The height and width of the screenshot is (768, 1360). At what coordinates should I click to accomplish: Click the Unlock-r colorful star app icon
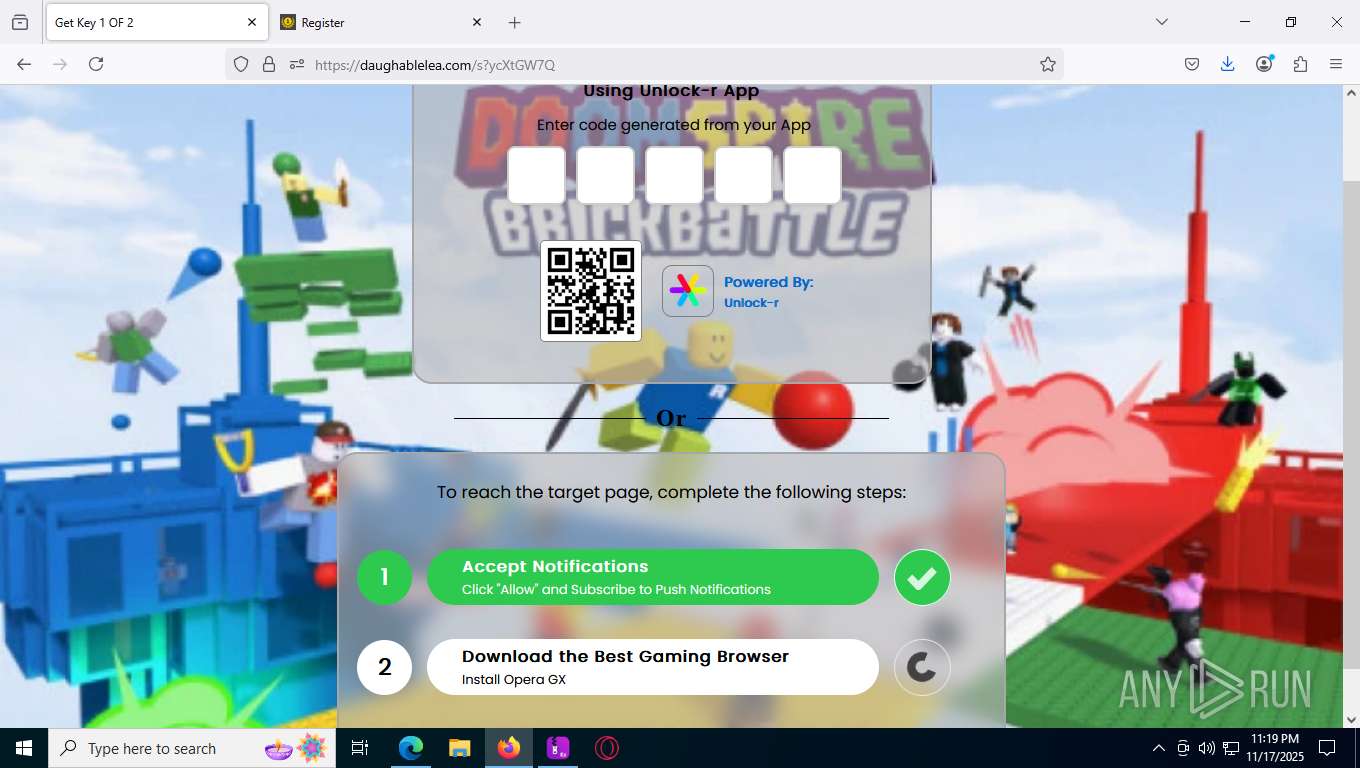pyautogui.click(x=688, y=291)
